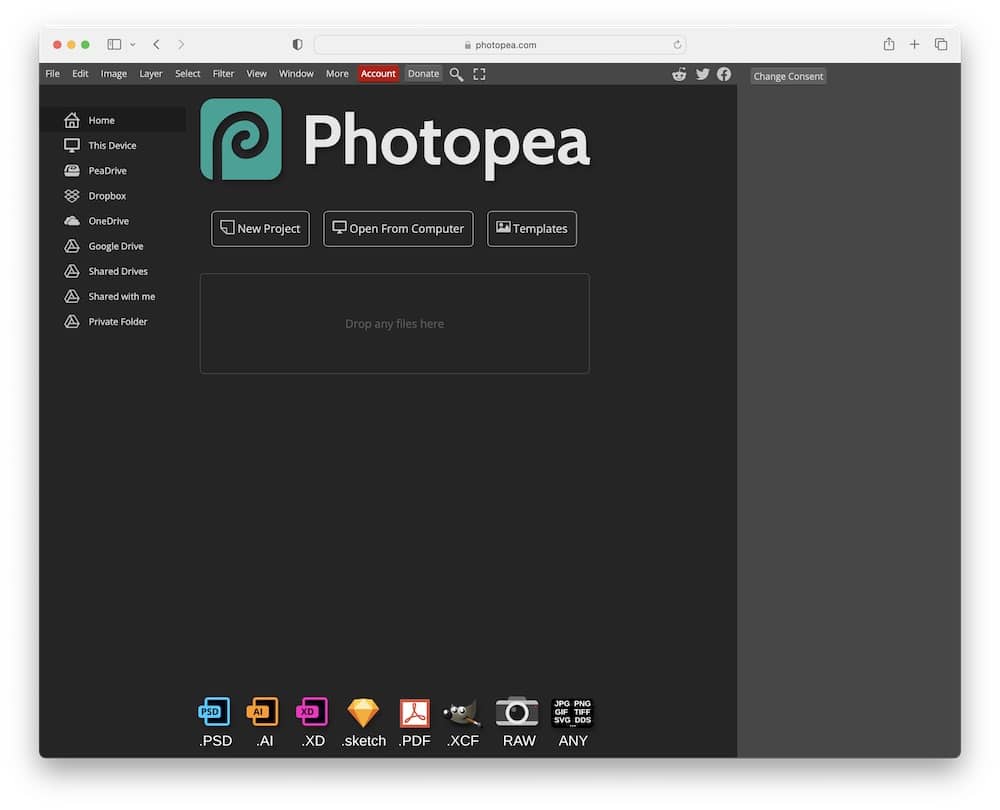Click the photopea.com address bar
Screen dimensions: 1000x810
(x=500, y=45)
